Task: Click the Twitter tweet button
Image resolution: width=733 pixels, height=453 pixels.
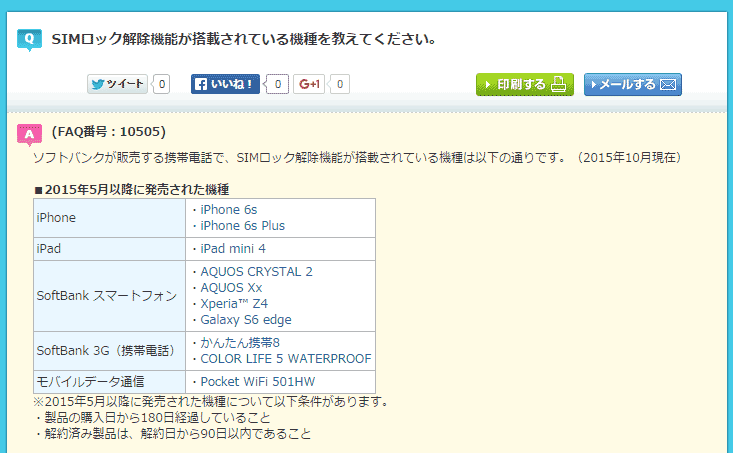Action: pos(117,84)
